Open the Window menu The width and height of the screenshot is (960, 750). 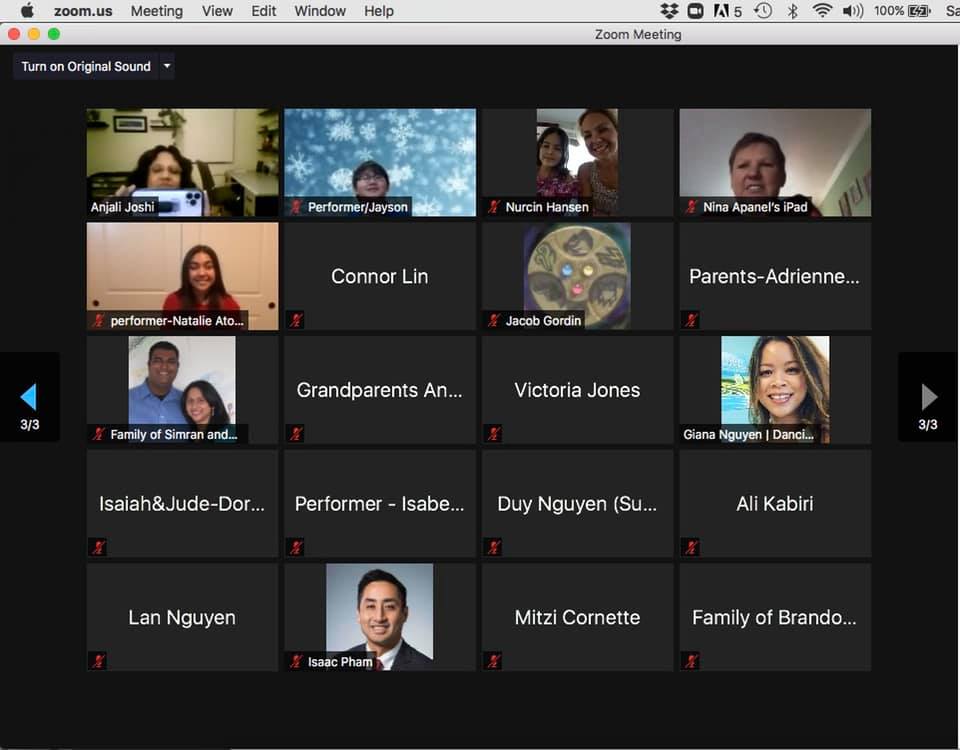point(320,11)
